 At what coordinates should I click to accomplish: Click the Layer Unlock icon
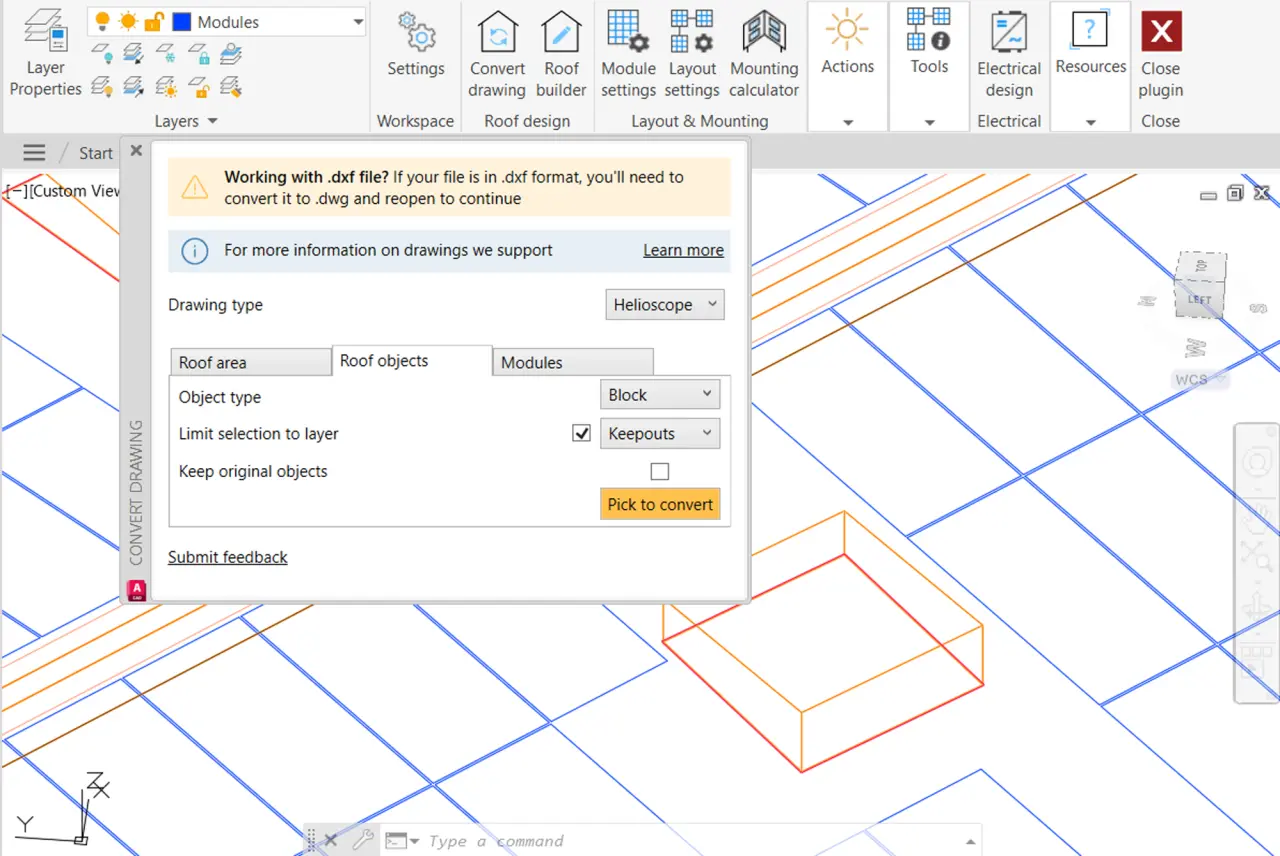click(199, 87)
